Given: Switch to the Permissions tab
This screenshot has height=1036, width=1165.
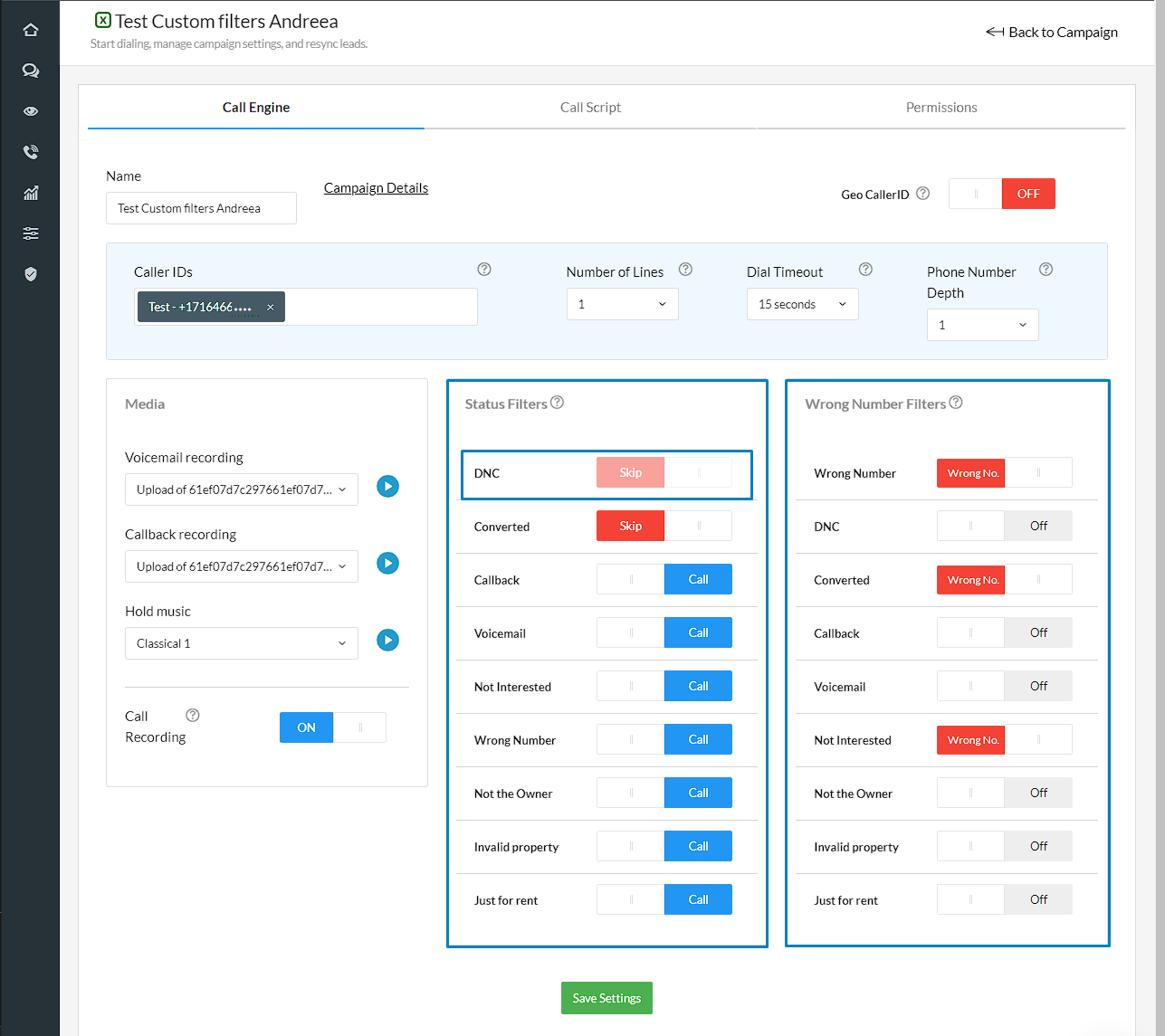Looking at the screenshot, I should tap(941, 108).
